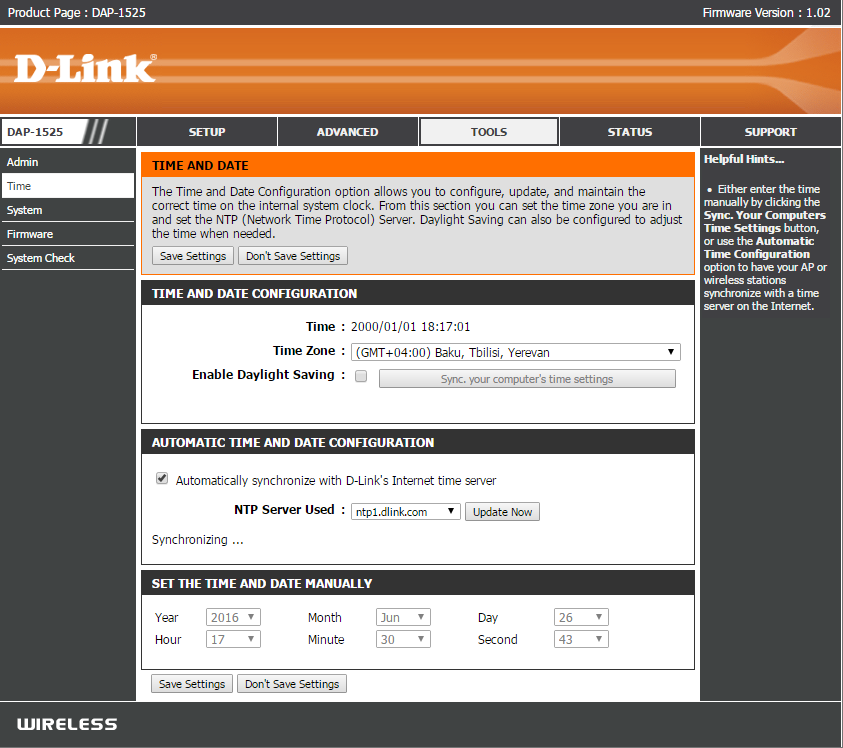Enable the Daylight Saving checkbox
Image resolution: width=843 pixels, height=748 pixels.
(x=361, y=376)
